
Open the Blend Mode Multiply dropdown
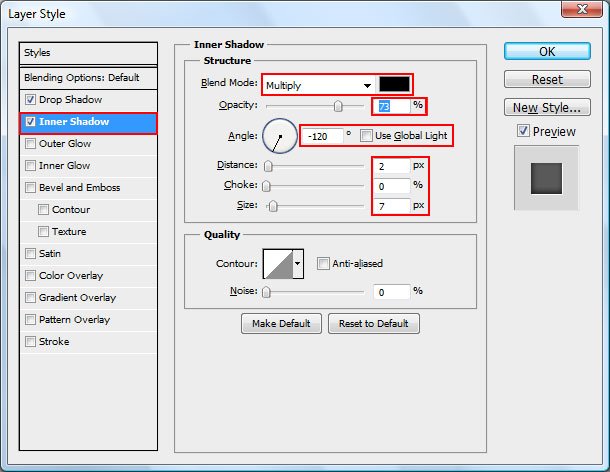tap(319, 85)
